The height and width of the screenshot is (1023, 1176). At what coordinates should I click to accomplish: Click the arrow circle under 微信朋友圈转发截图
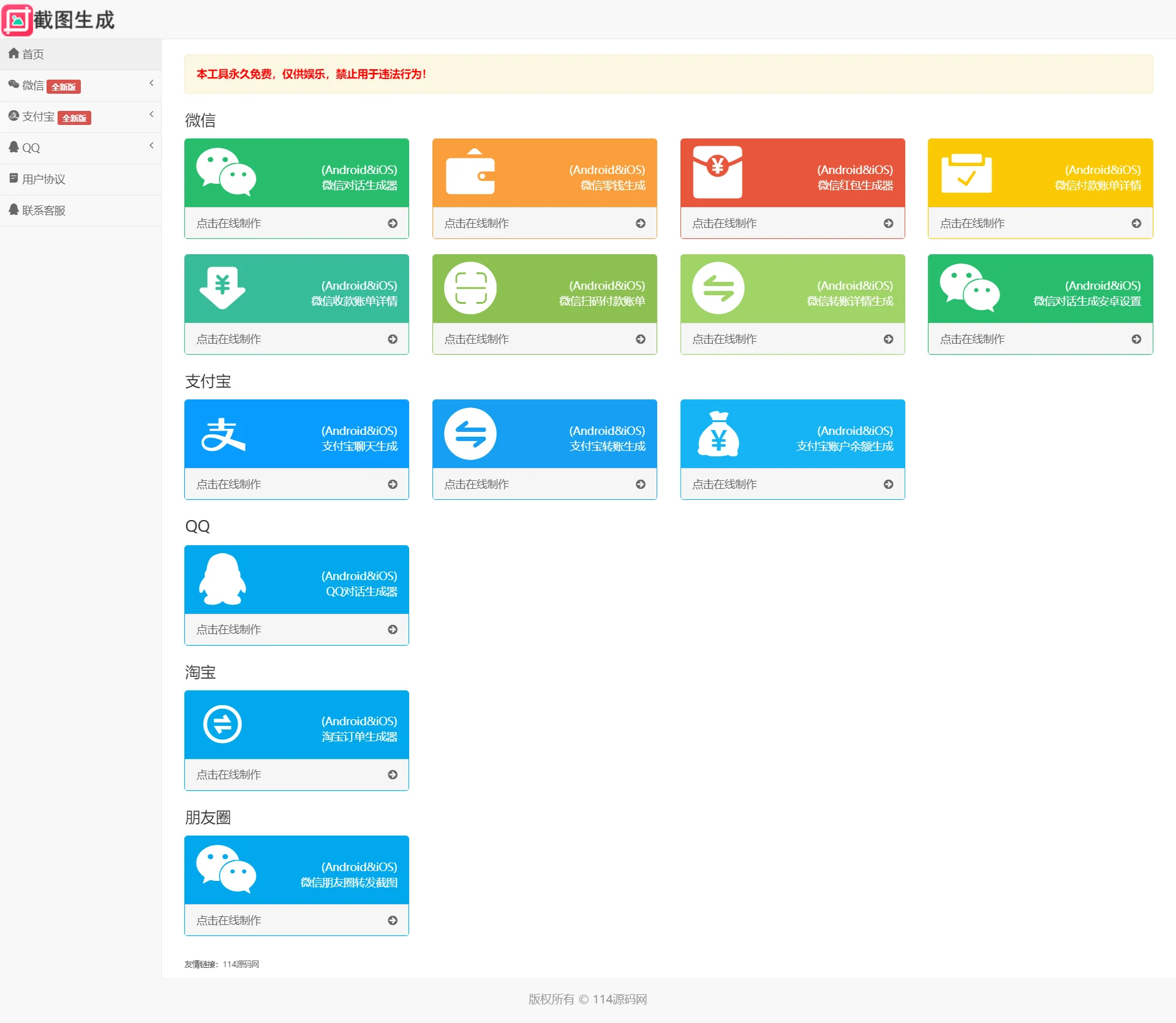click(393, 921)
